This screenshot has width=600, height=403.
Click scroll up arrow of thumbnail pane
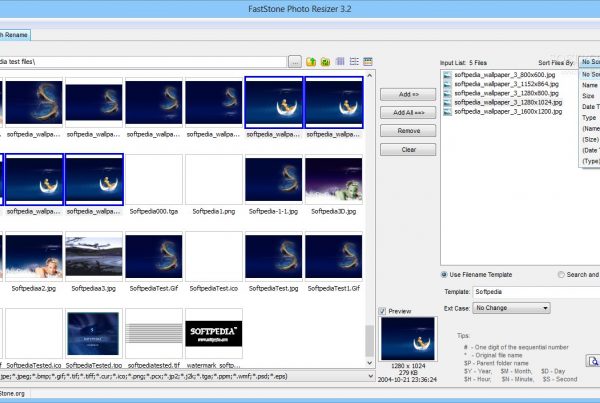coord(370,76)
